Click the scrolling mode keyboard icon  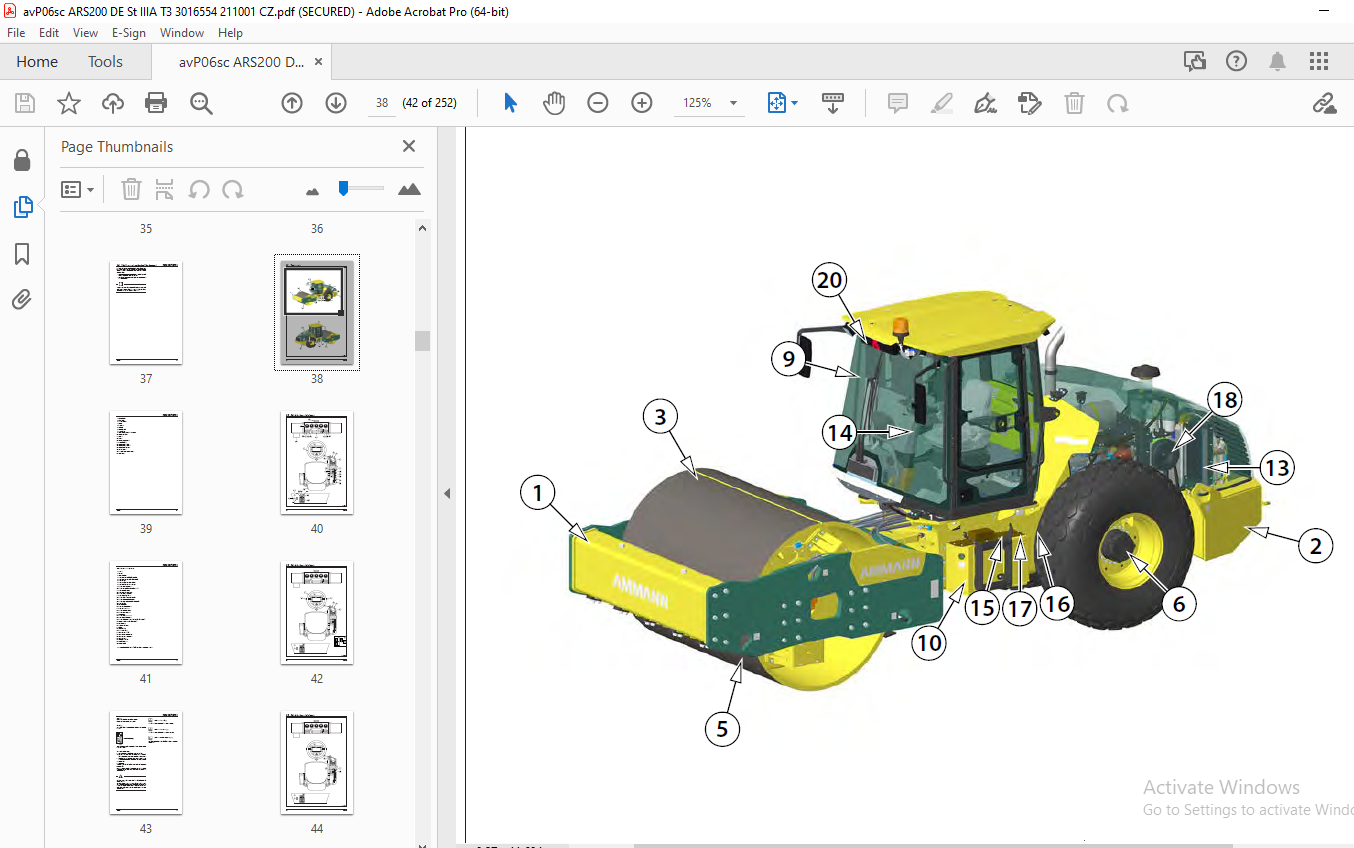pos(833,103)
